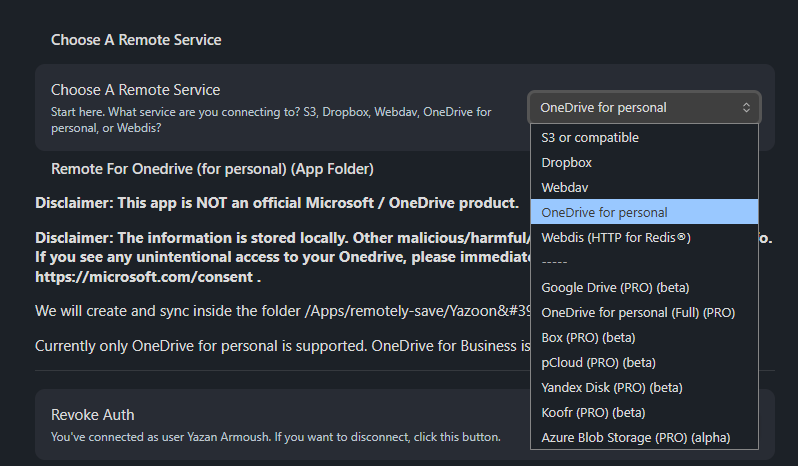Choose Google Drive (PRO) (beta)
Viewport: 798px width, 466px height.
pos(644,287)
